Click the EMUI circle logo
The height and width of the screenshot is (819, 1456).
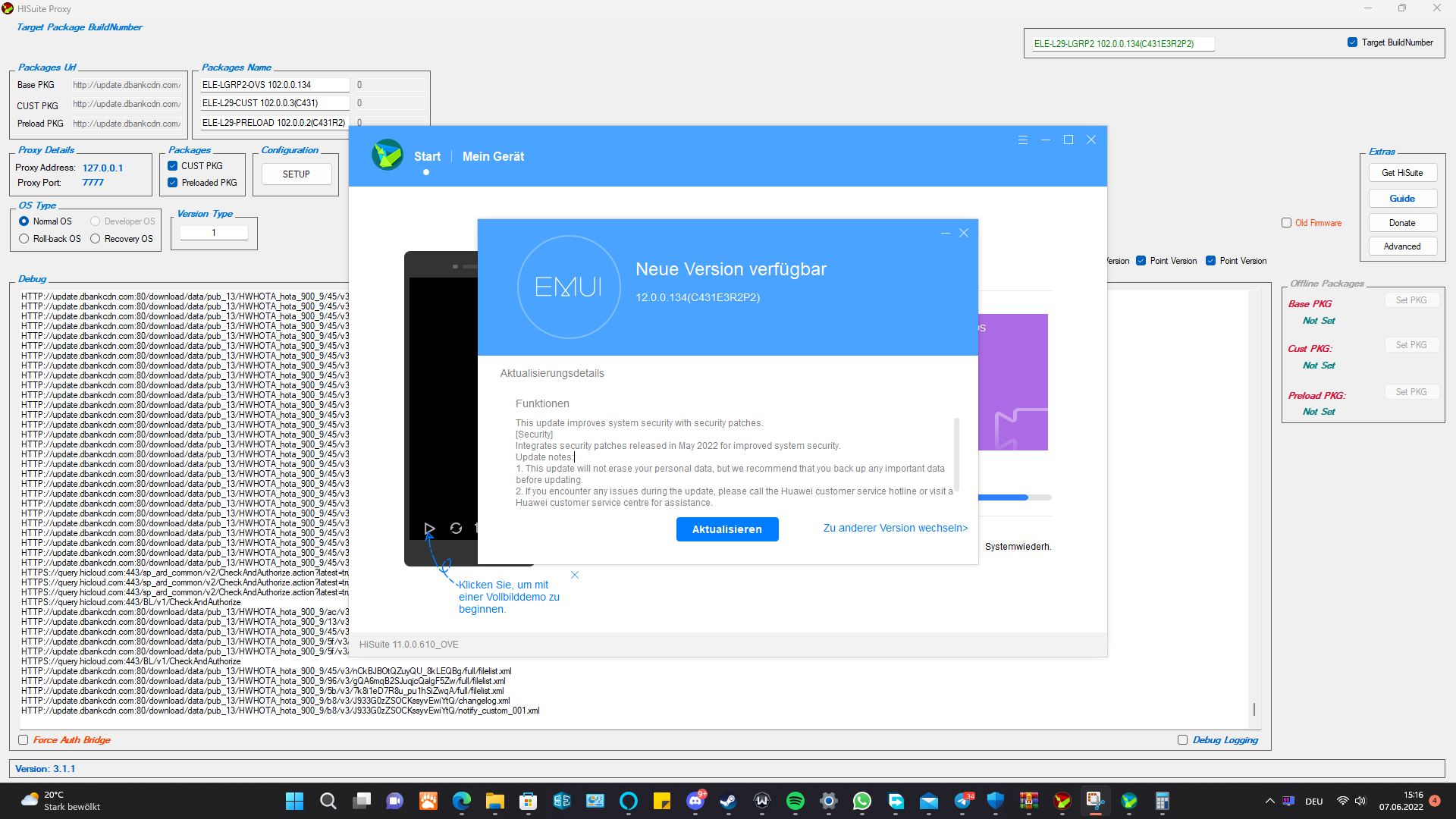point(569,287)
